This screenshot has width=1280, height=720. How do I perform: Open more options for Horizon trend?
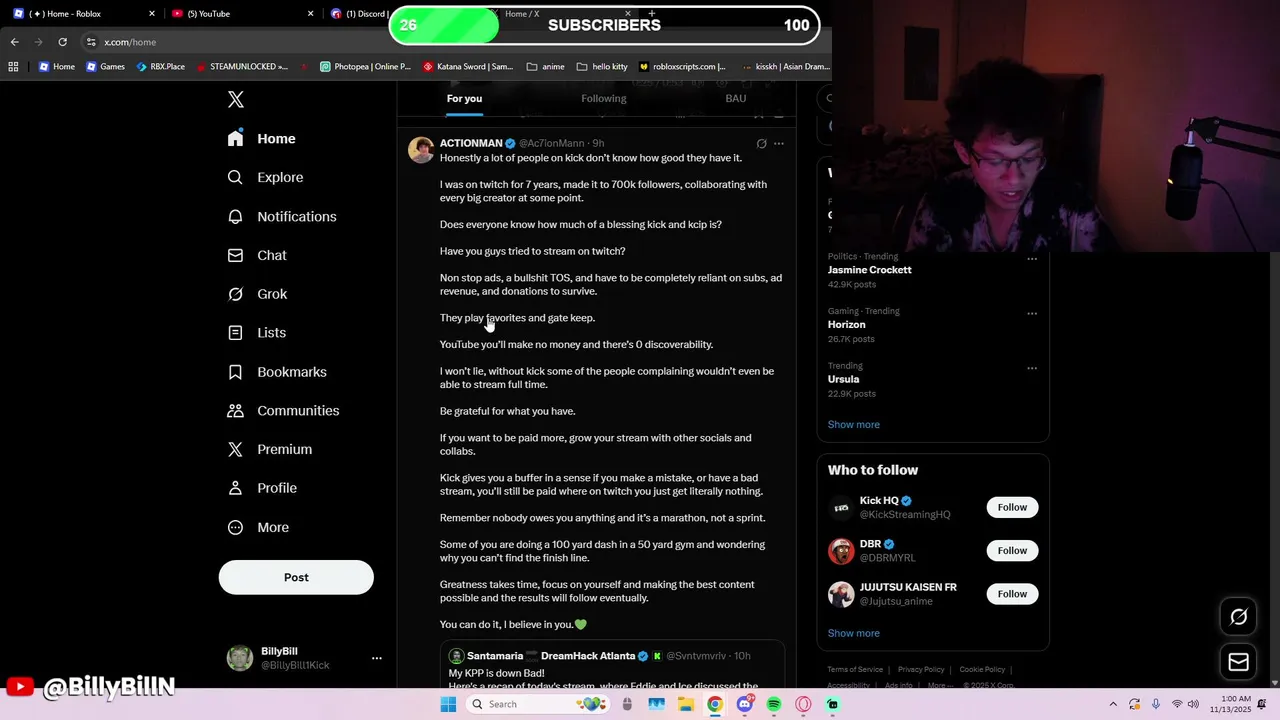[1032, 313]
